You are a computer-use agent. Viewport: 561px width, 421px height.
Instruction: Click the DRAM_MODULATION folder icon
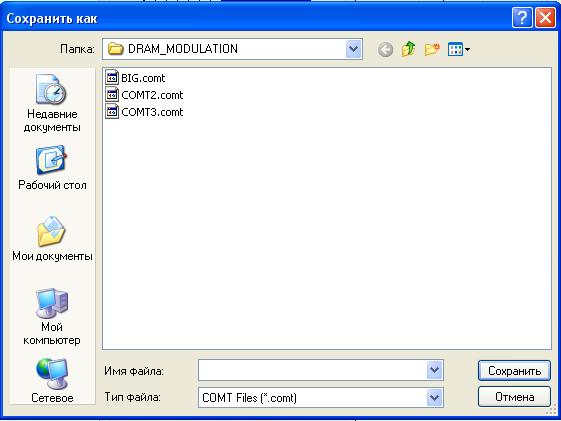(116, 49)
